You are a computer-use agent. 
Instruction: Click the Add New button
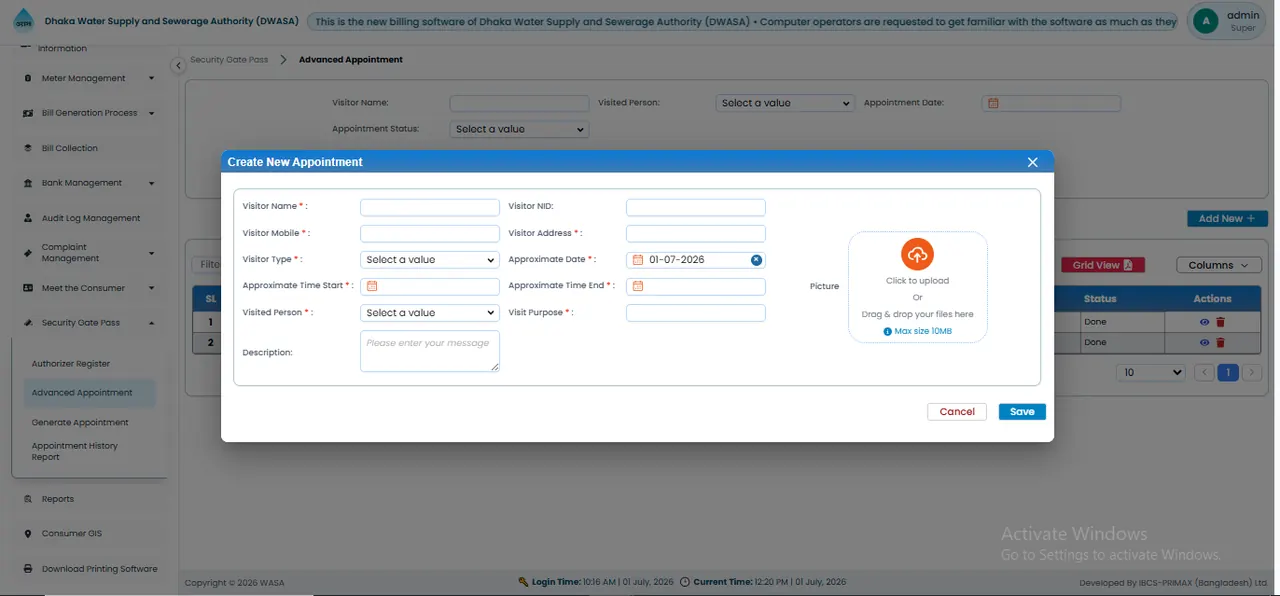pos(1227,219)
